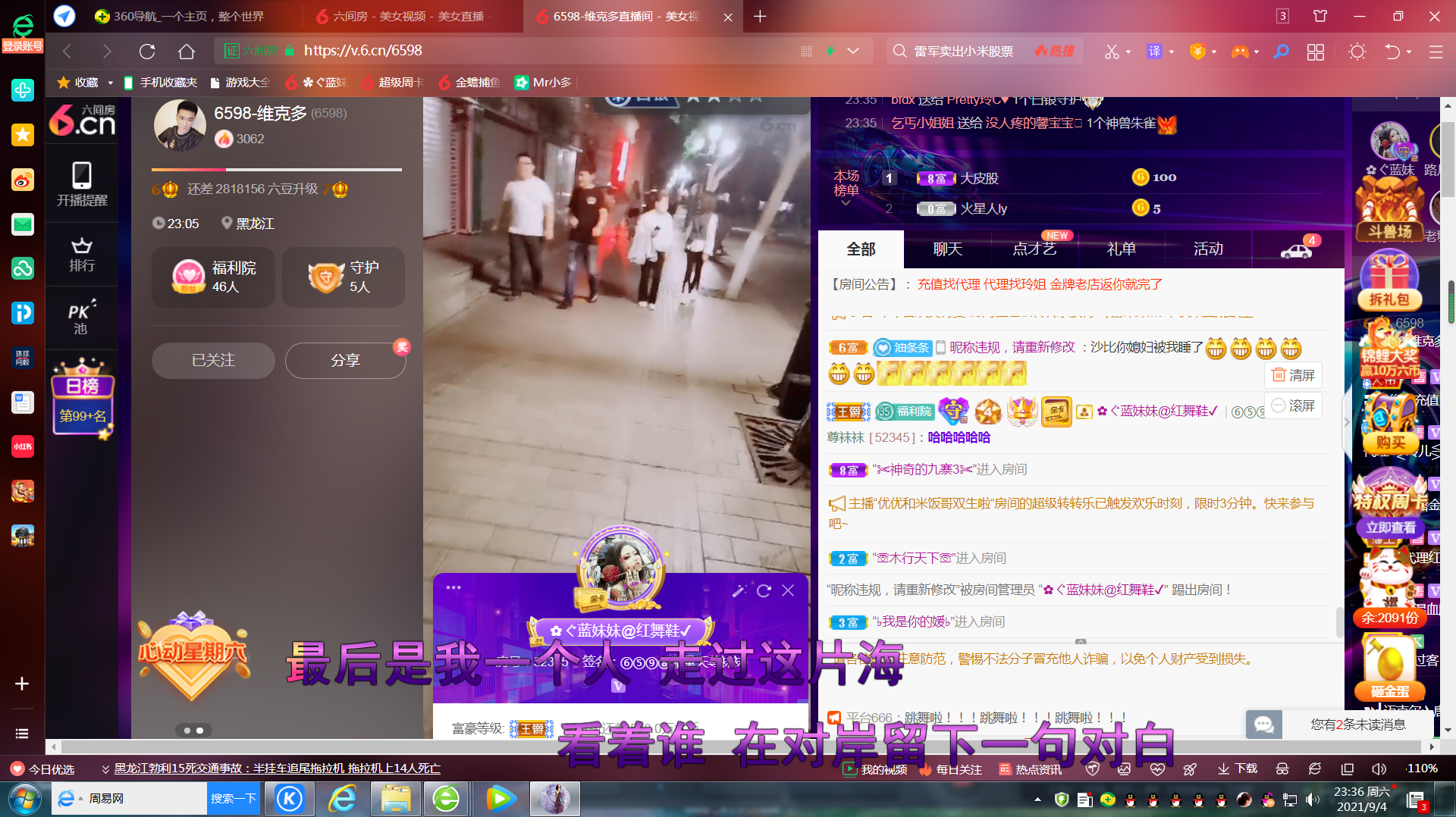This screenshot has height=817, width=1456.
Task: Open the 开播提醒 phone icon
Action: 82,184
